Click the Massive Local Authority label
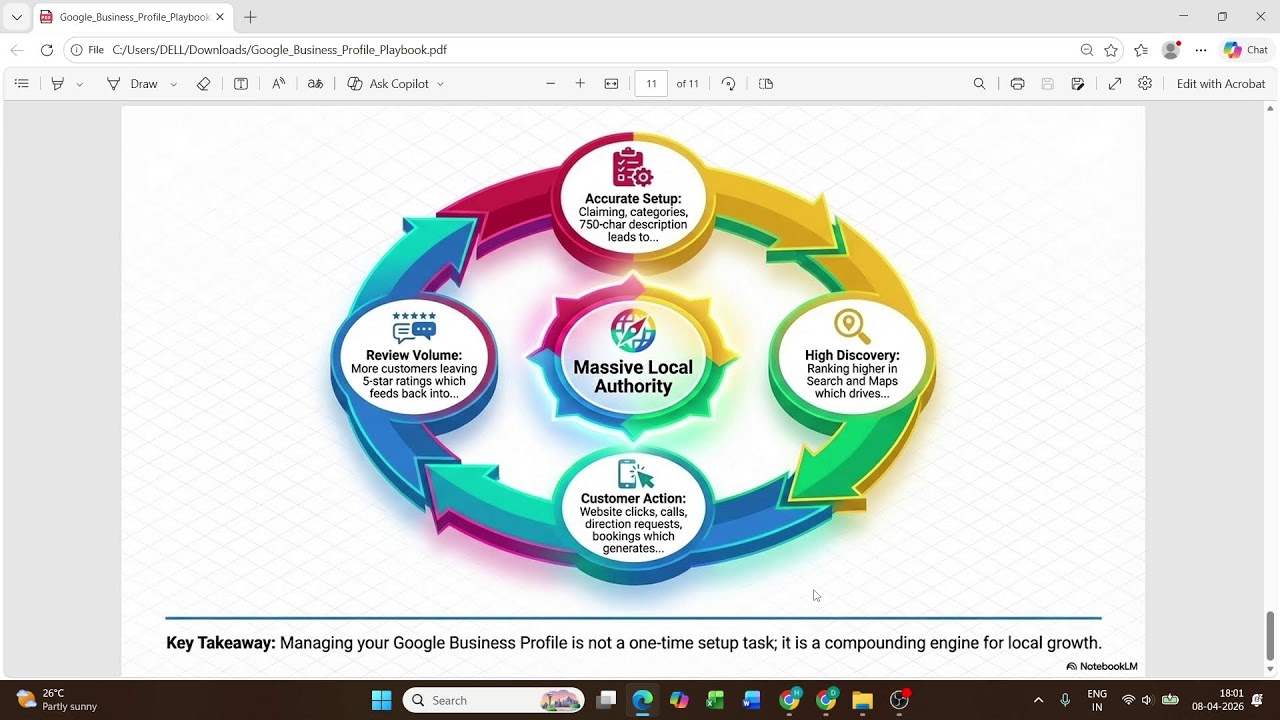This screenshot has height=720, width=1280. 633,377
